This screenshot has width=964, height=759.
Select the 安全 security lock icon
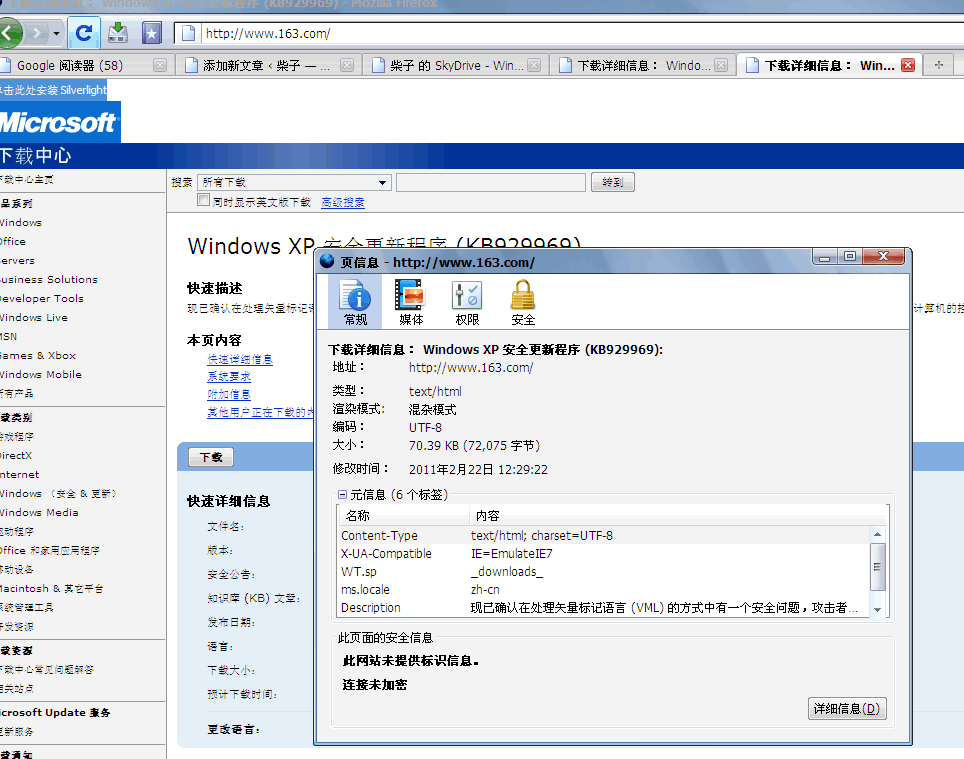click(x=523, y=302)
